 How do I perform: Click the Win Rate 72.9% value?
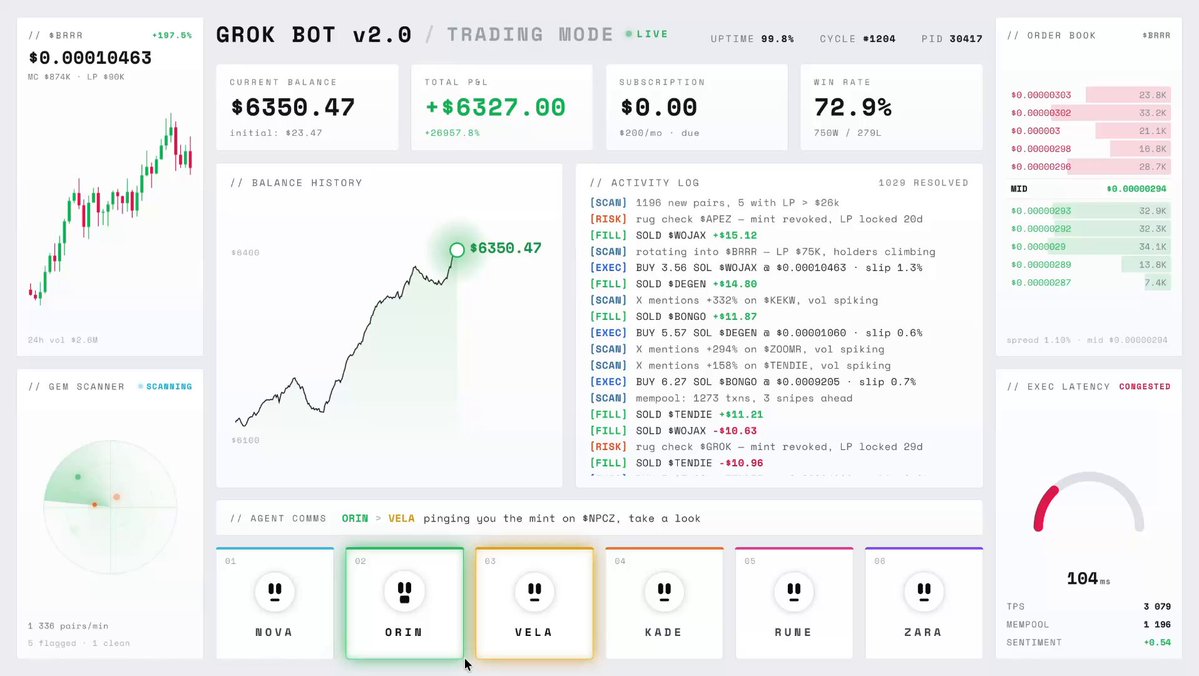click(853, 107)
